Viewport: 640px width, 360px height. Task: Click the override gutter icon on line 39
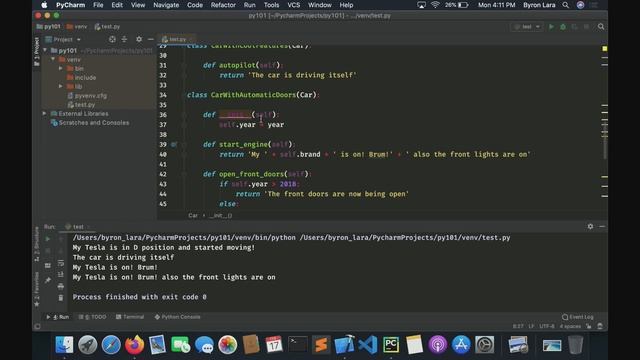click(174, 144)
